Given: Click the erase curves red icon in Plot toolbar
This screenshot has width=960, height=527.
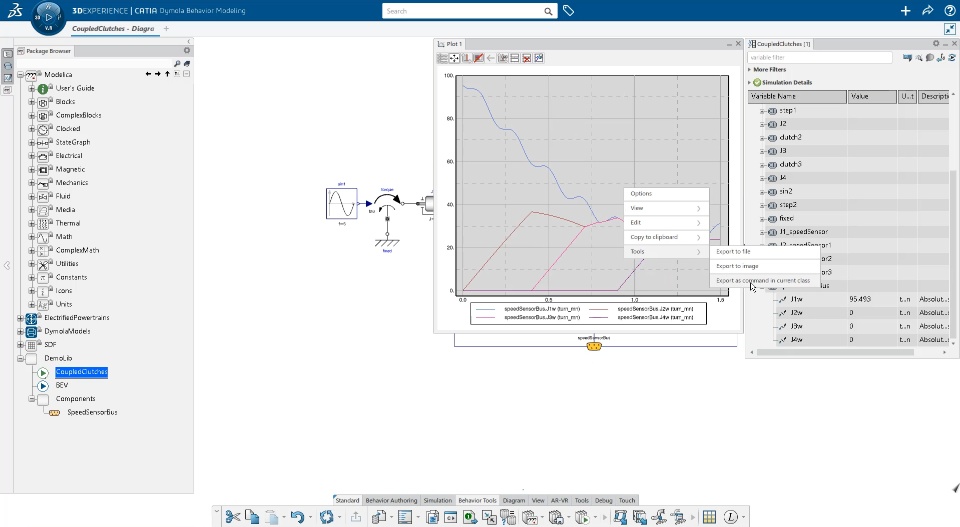Looking at the screenshot, I should click(479, 58).
